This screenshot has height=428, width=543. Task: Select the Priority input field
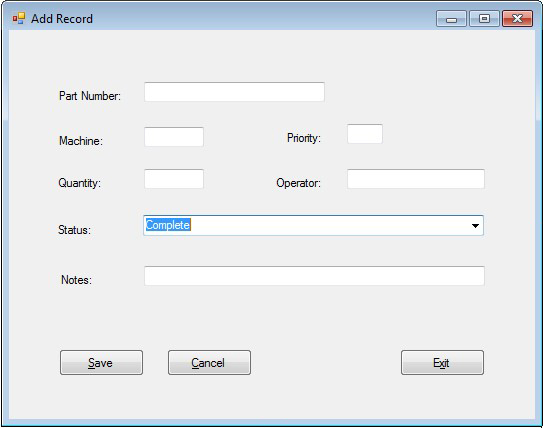[x=365, y=134]
